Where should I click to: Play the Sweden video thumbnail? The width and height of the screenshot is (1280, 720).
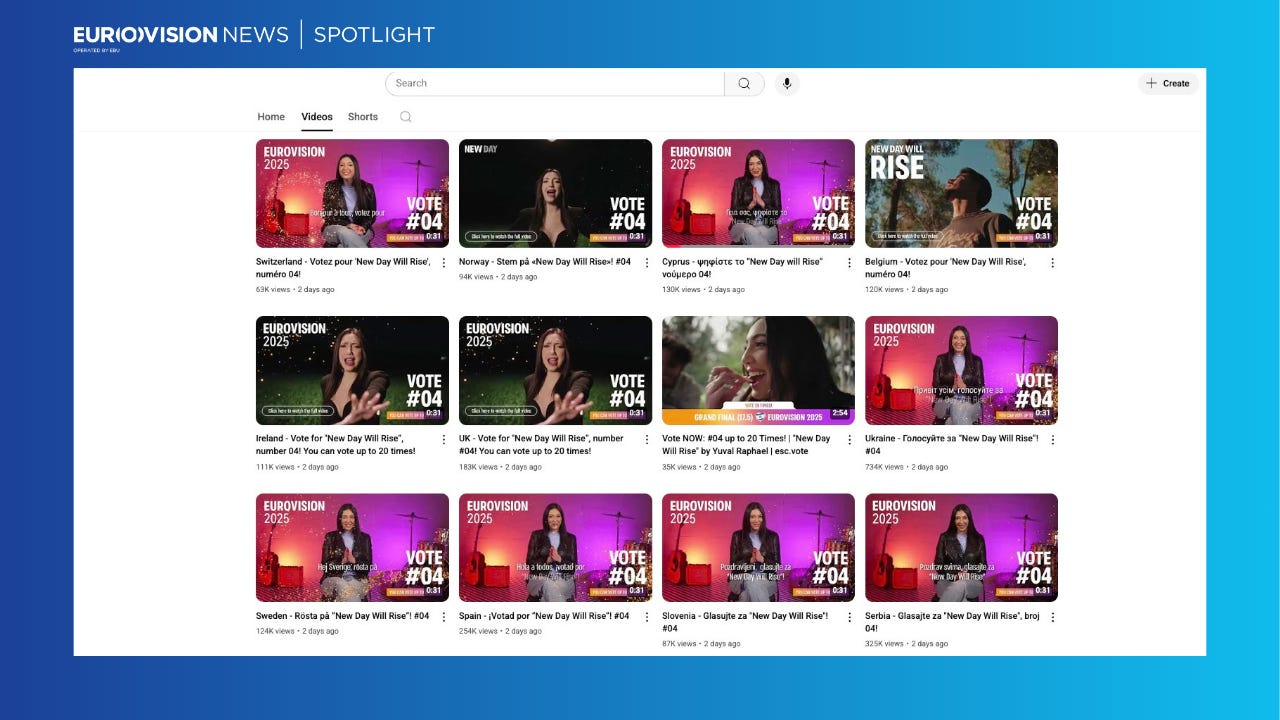click(352, 547)
